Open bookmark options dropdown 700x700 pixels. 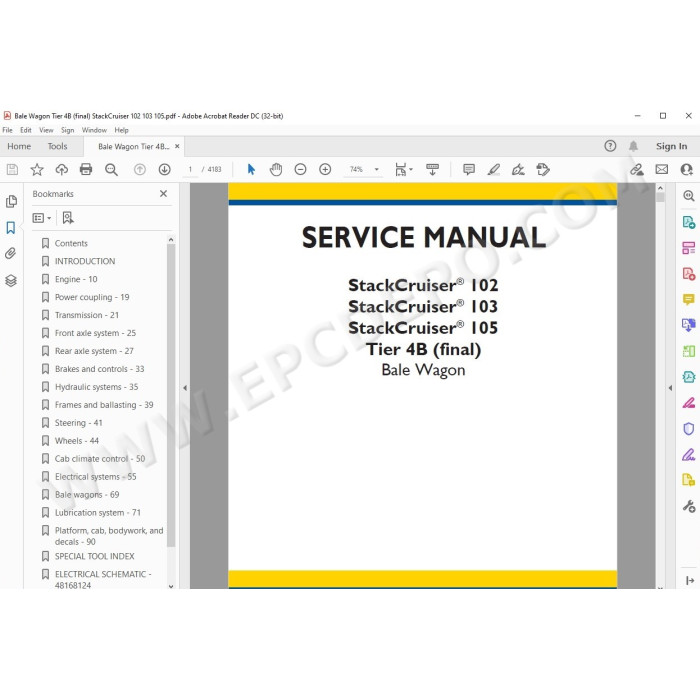[x=42, y=218]
